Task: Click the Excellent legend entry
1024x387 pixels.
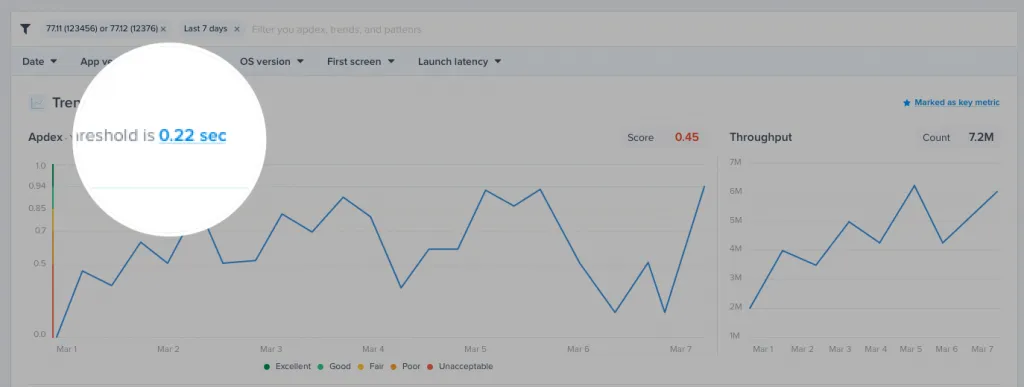Action: pos(287,366)
